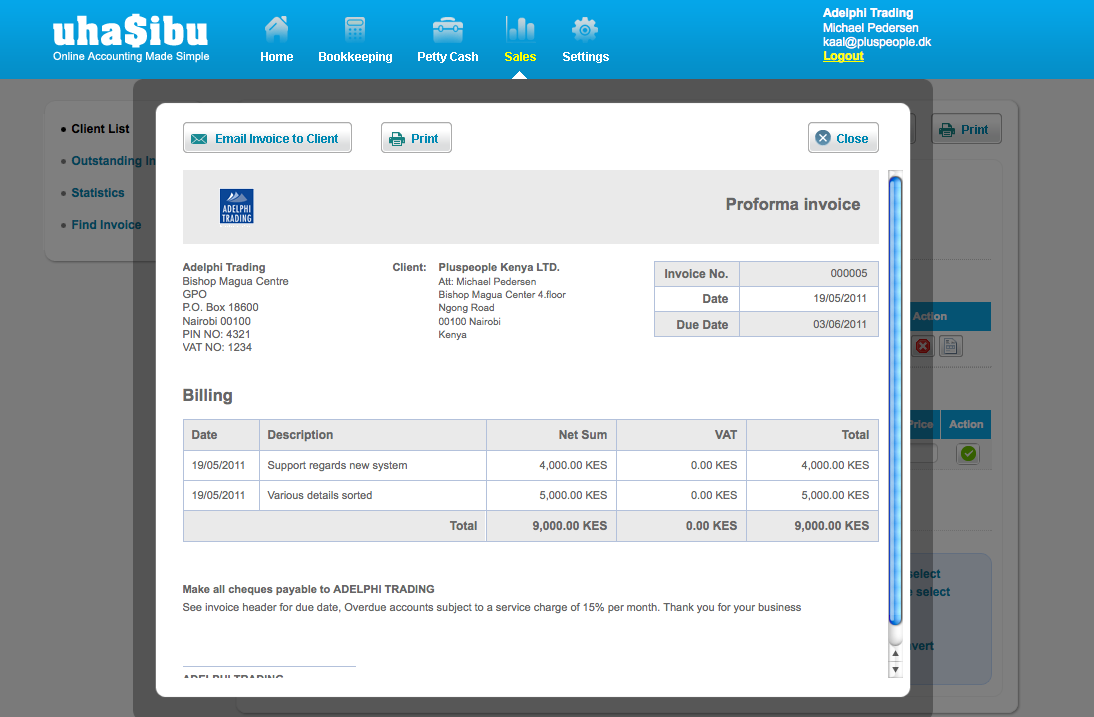Select the Settings menu label

[585, 57]
